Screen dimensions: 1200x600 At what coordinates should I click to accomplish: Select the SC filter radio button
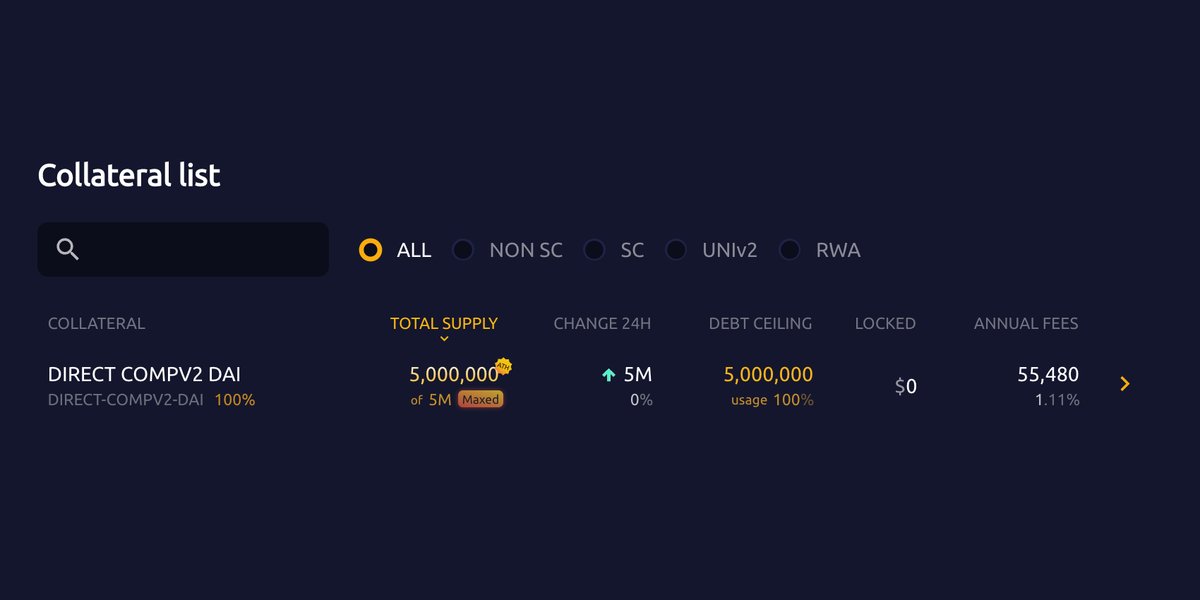click(x=594, y=250)
